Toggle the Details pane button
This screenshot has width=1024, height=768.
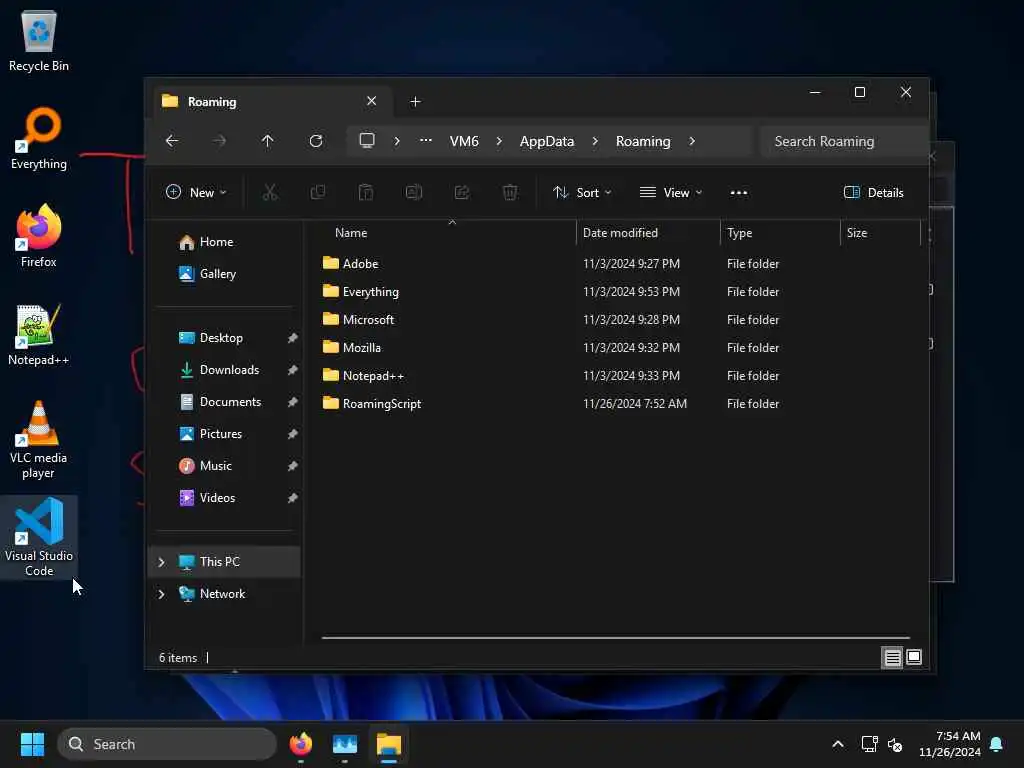874,192
